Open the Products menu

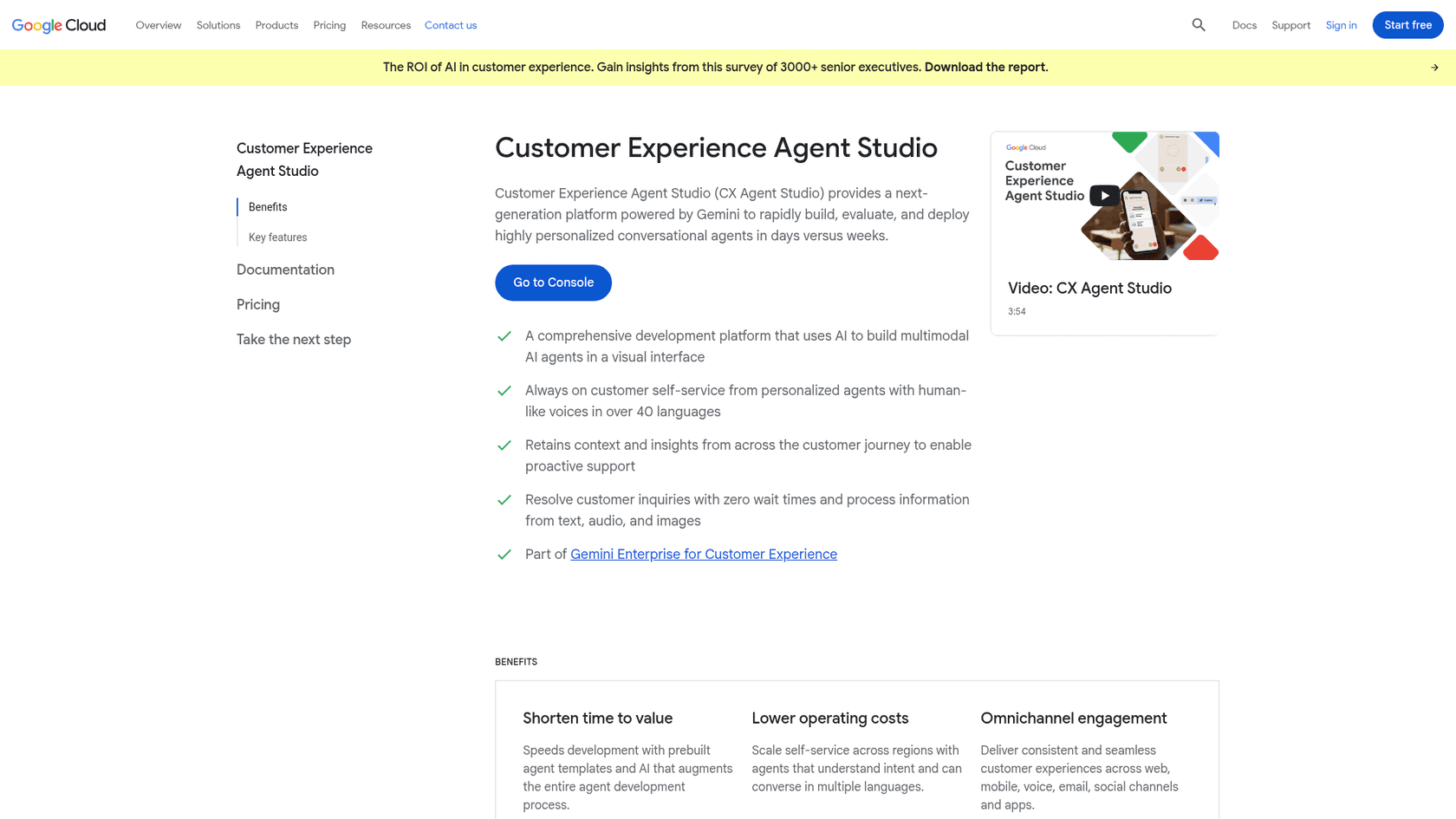pos(276,25)
